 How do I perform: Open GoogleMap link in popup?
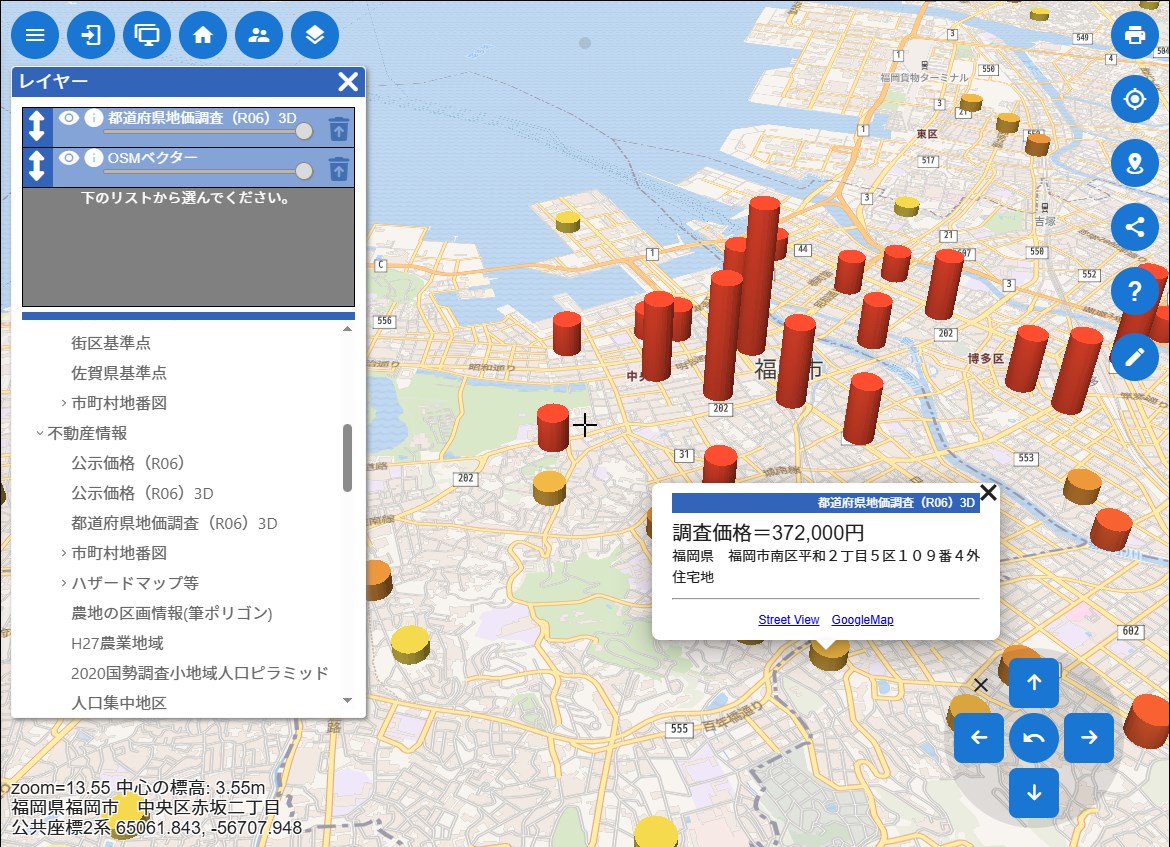click(x=862, y=620)
